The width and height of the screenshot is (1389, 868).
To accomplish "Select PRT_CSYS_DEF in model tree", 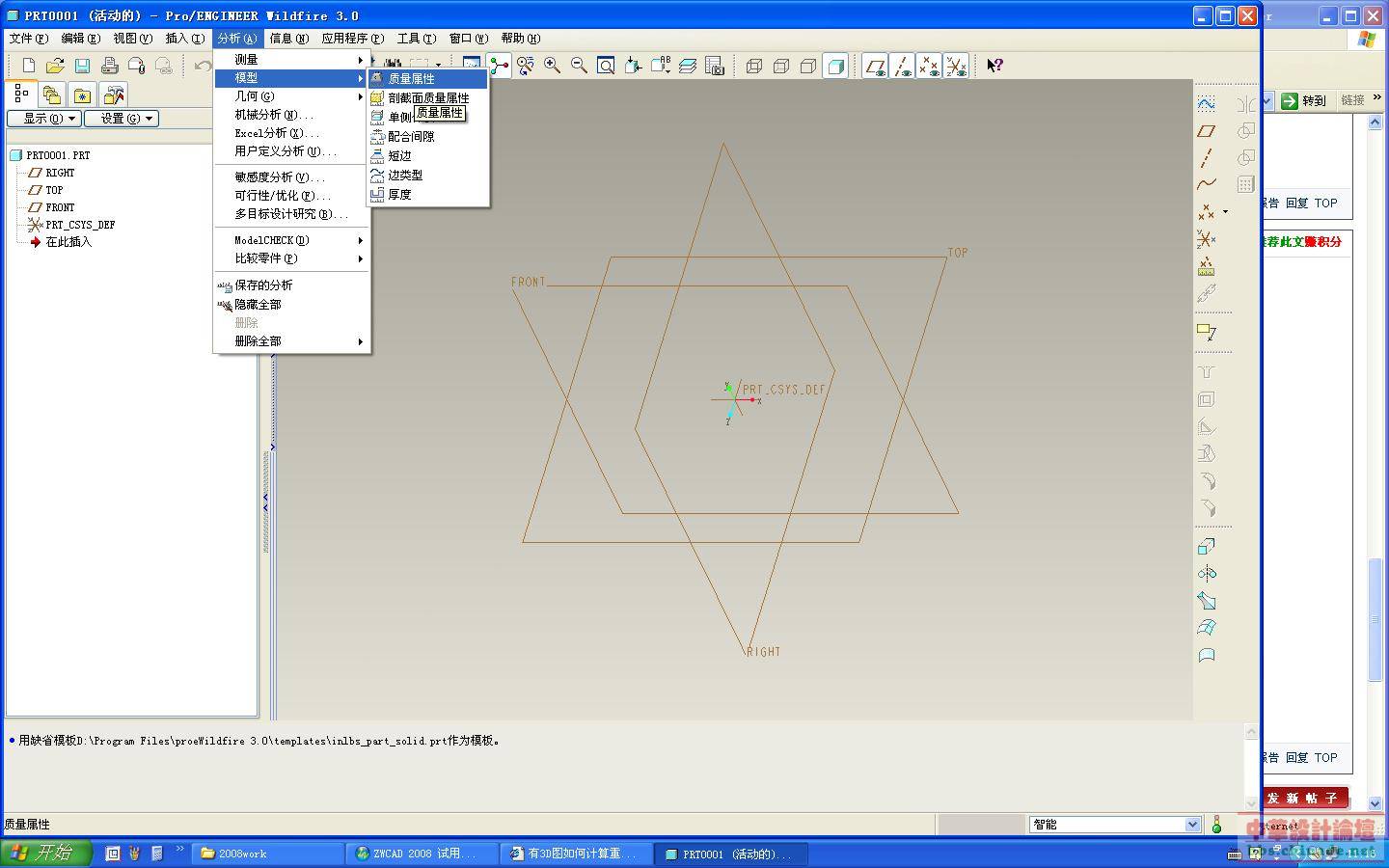I will (x=80, y=225).
